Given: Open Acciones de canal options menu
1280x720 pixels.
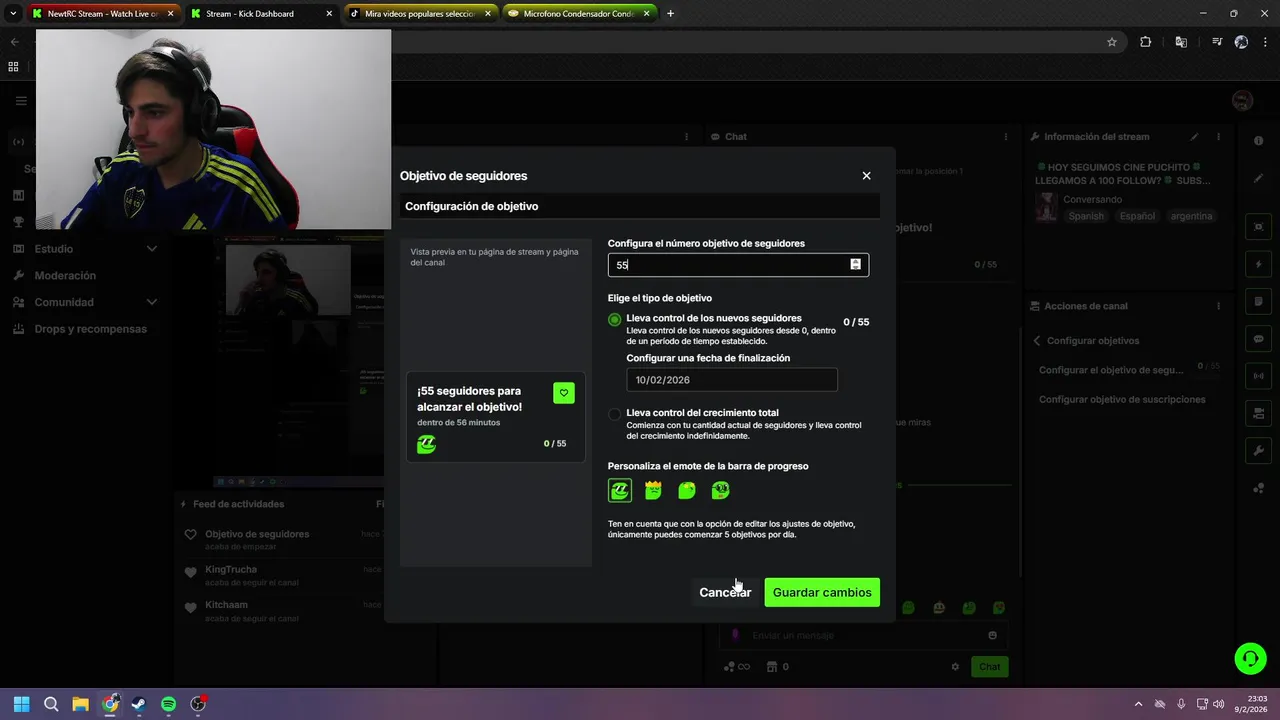Looking at the screenshot, I should coord(1218,306).
